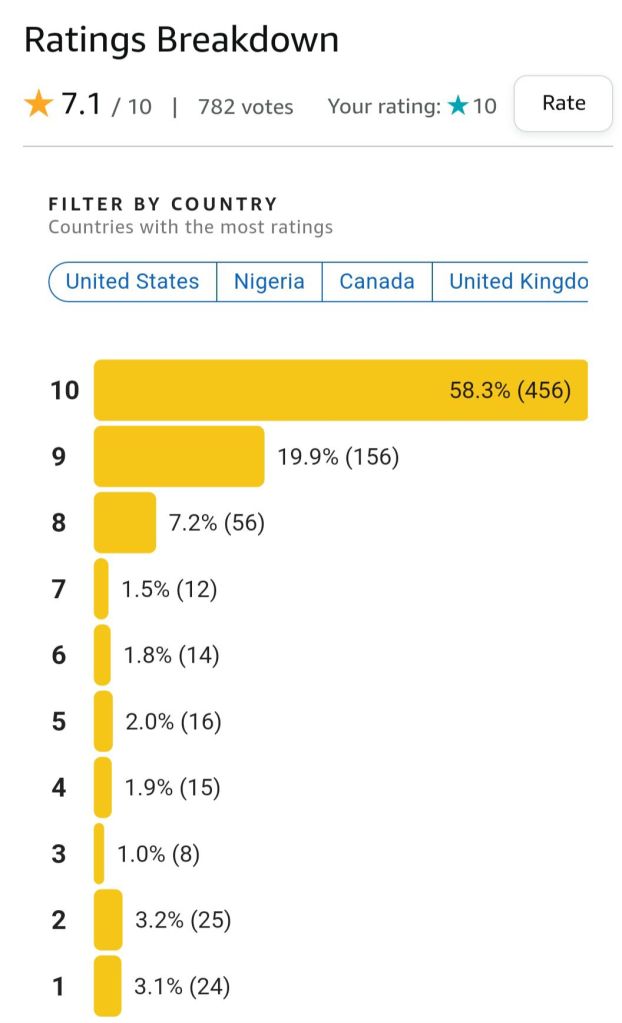Select the 4-star rating bar
622x1023 pixels.
tap(102, 787)
